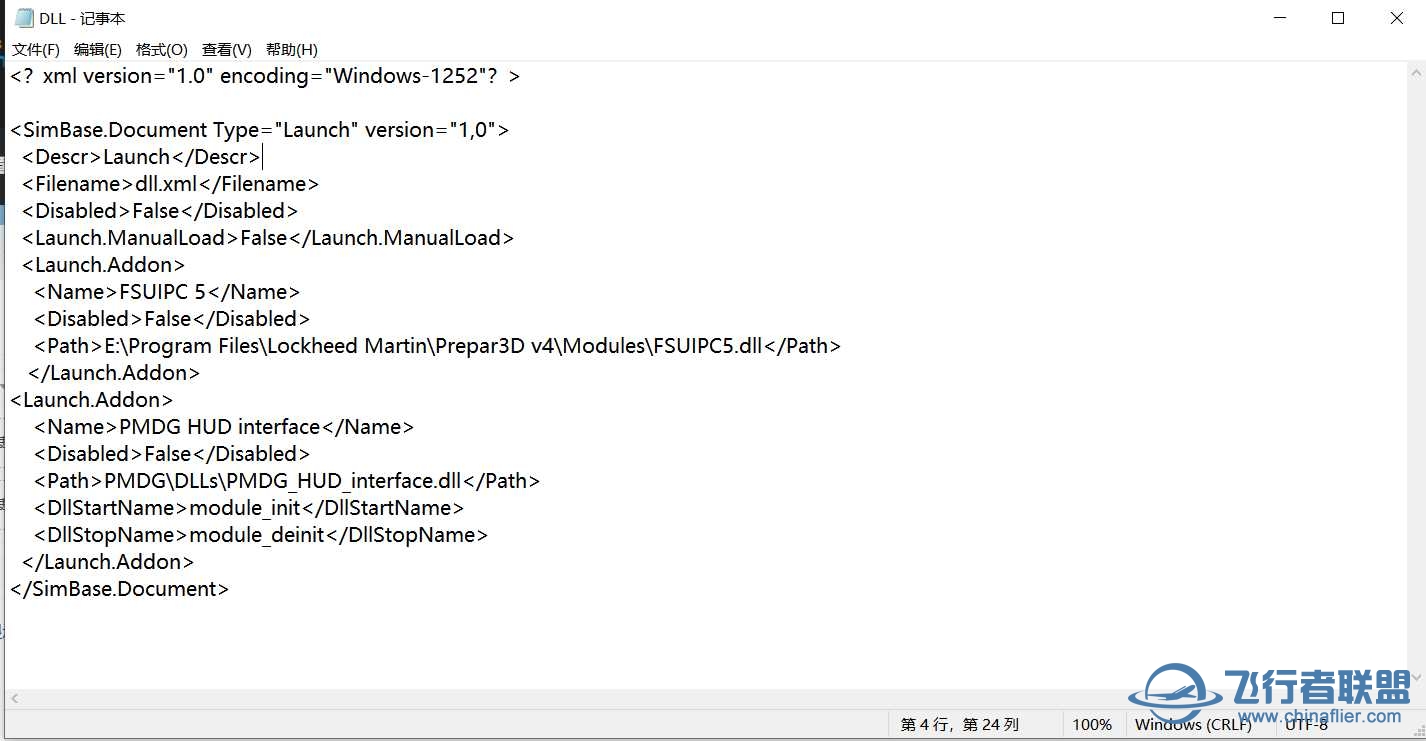Click the closing /Launch.Addon tag after FSUIPC path

114,373
